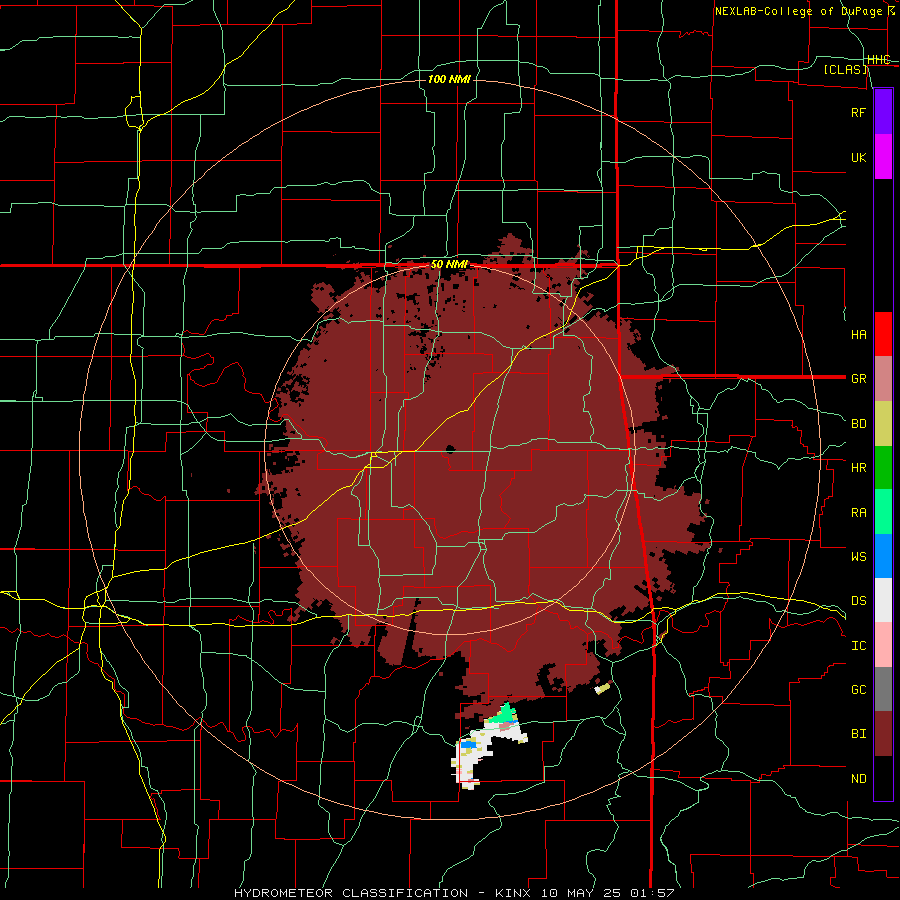The height and width of the screenshot is (900, 900).
Task: Click the HYDROMETEOR CLASSIFICATION title text
Action: point(351,893)
